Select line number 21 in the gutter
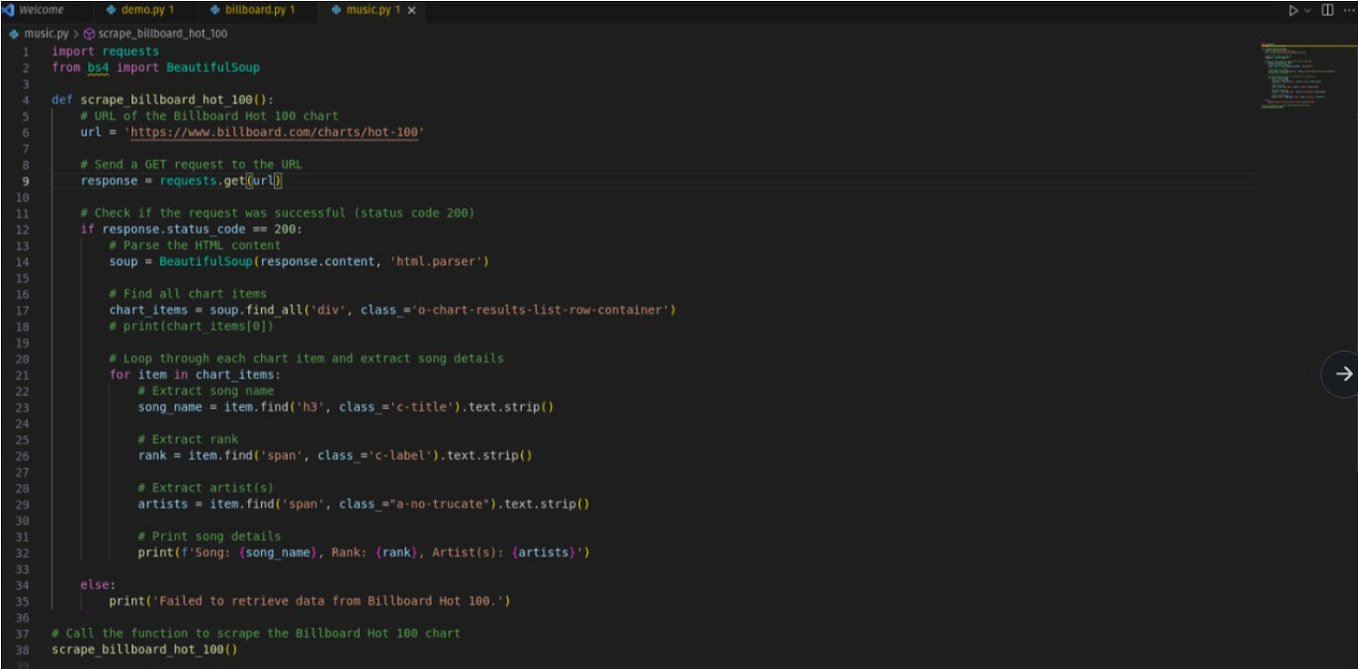Image resolution: width=1358 pixels, height=669 pixels. pyautogui.click(x=24, y=375)
